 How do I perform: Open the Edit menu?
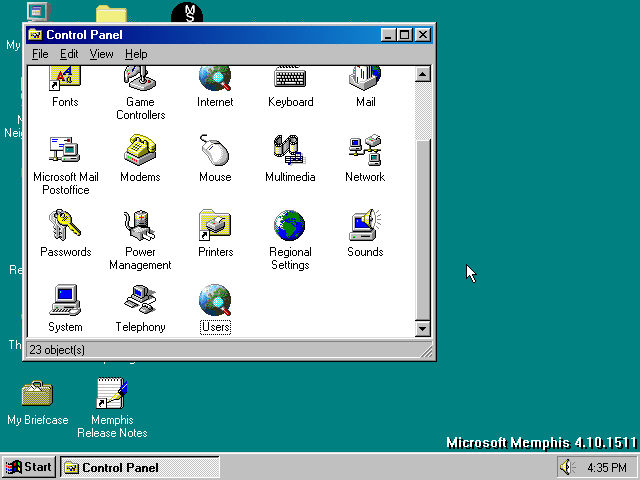69,54
